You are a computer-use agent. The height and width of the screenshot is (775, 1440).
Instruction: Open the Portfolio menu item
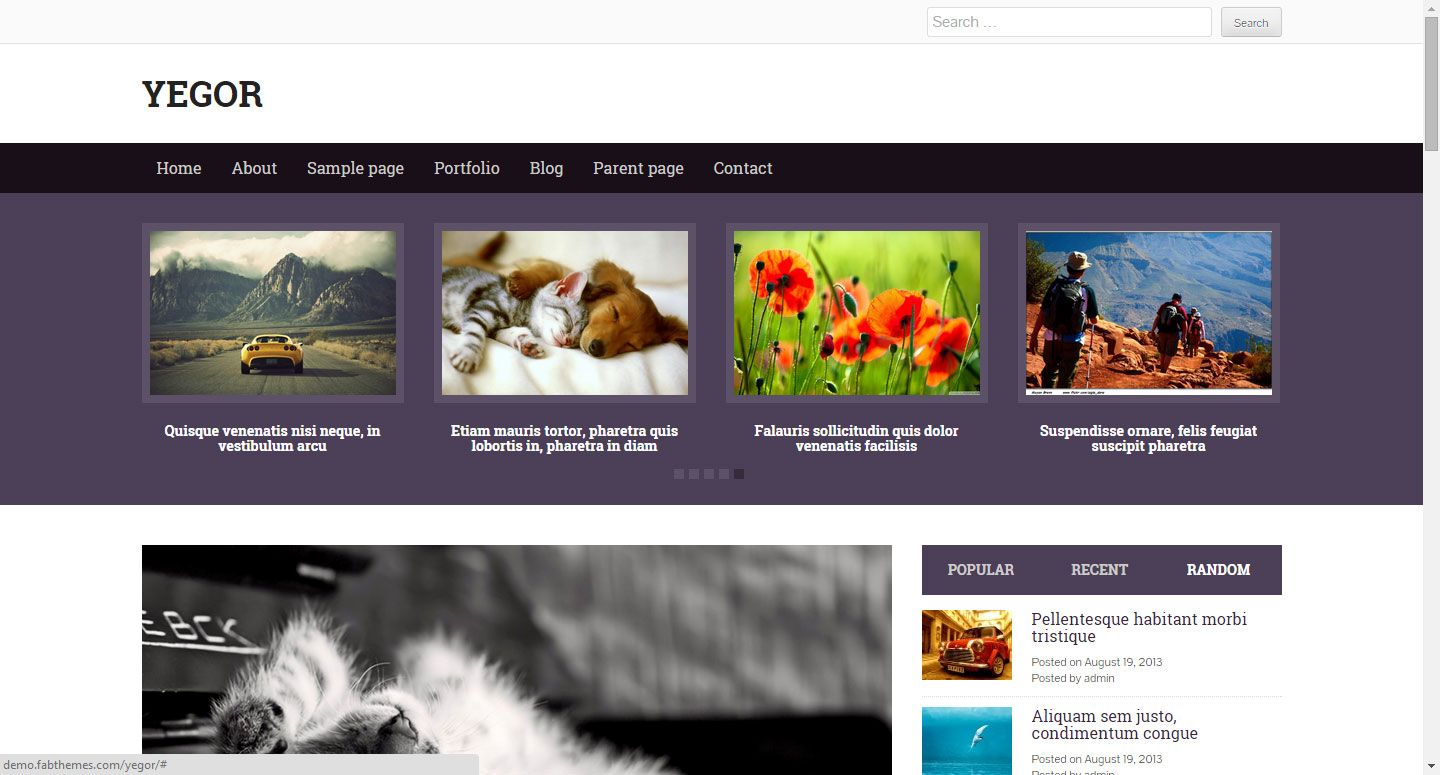point(467,168)
